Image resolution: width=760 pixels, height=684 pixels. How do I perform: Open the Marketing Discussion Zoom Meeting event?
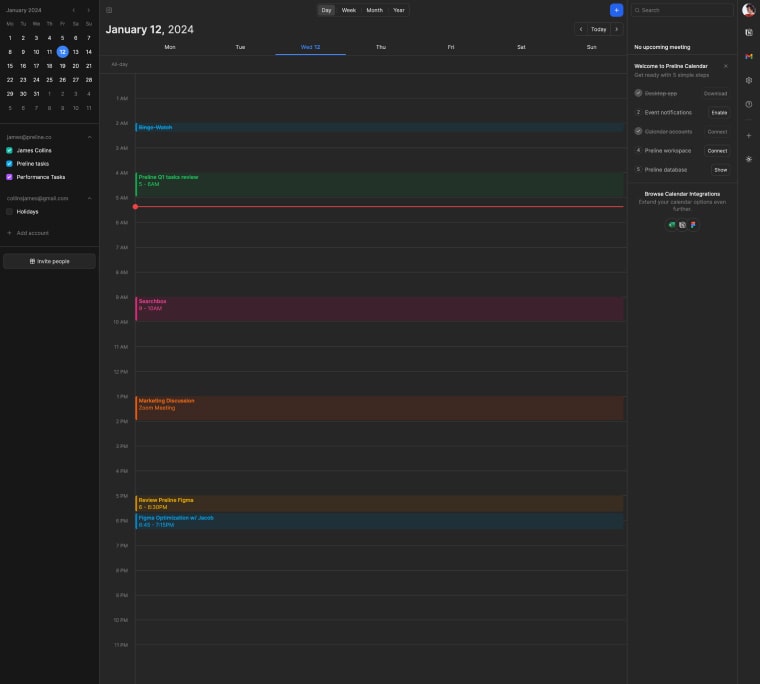380,408
